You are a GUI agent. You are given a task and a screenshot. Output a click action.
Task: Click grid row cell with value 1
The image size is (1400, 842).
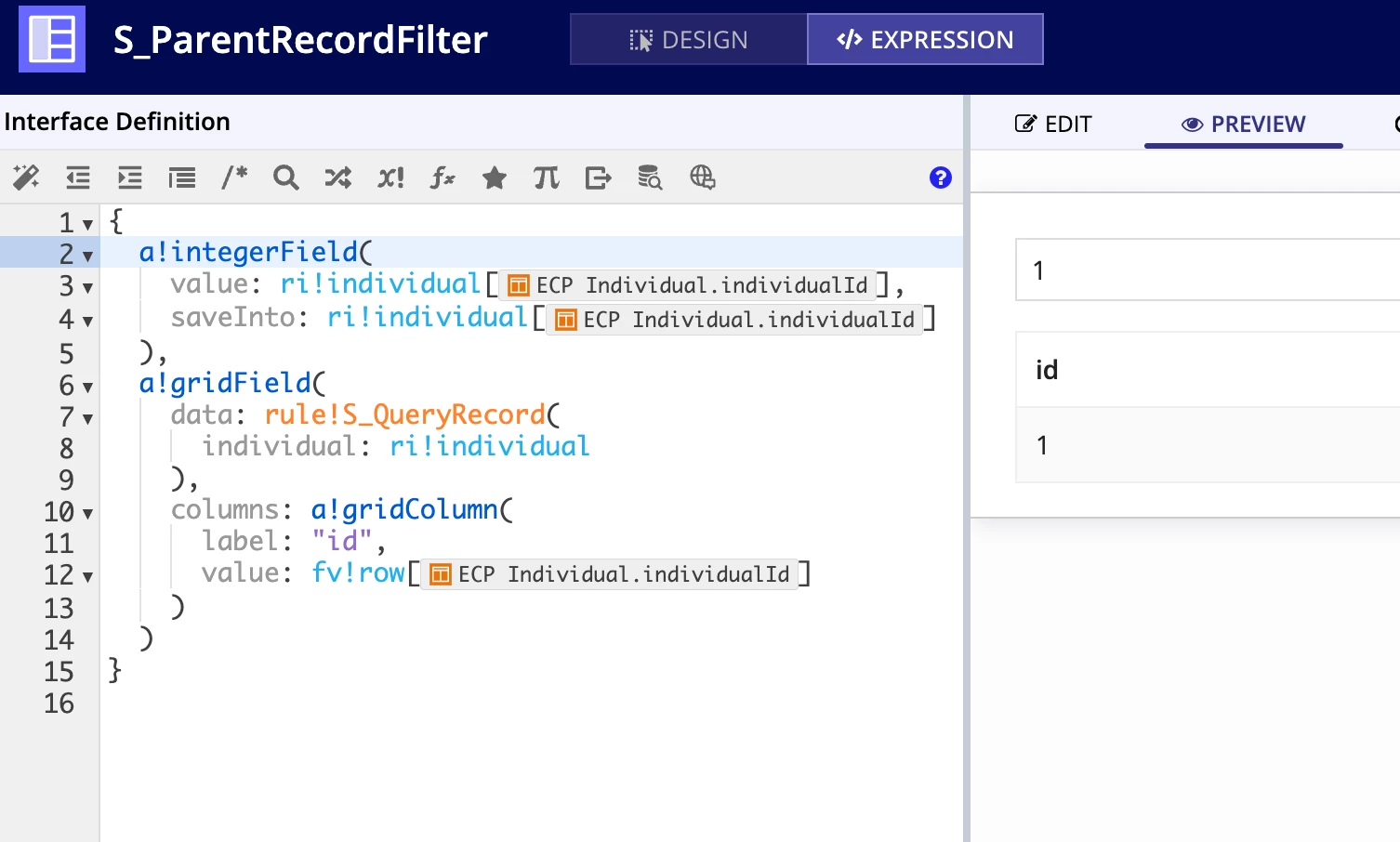tap(1208, 445)
